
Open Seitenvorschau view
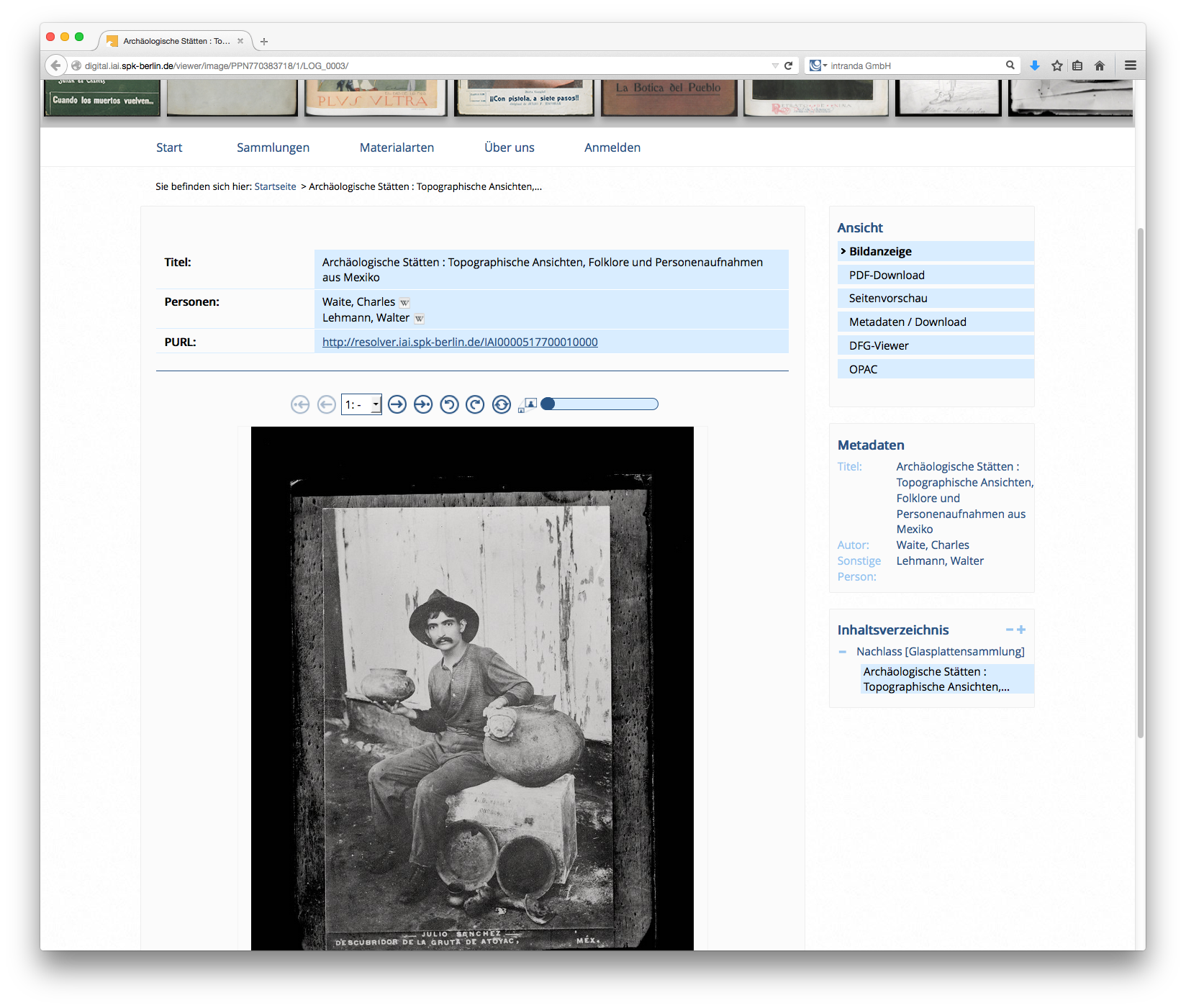(x=936, y=298)
